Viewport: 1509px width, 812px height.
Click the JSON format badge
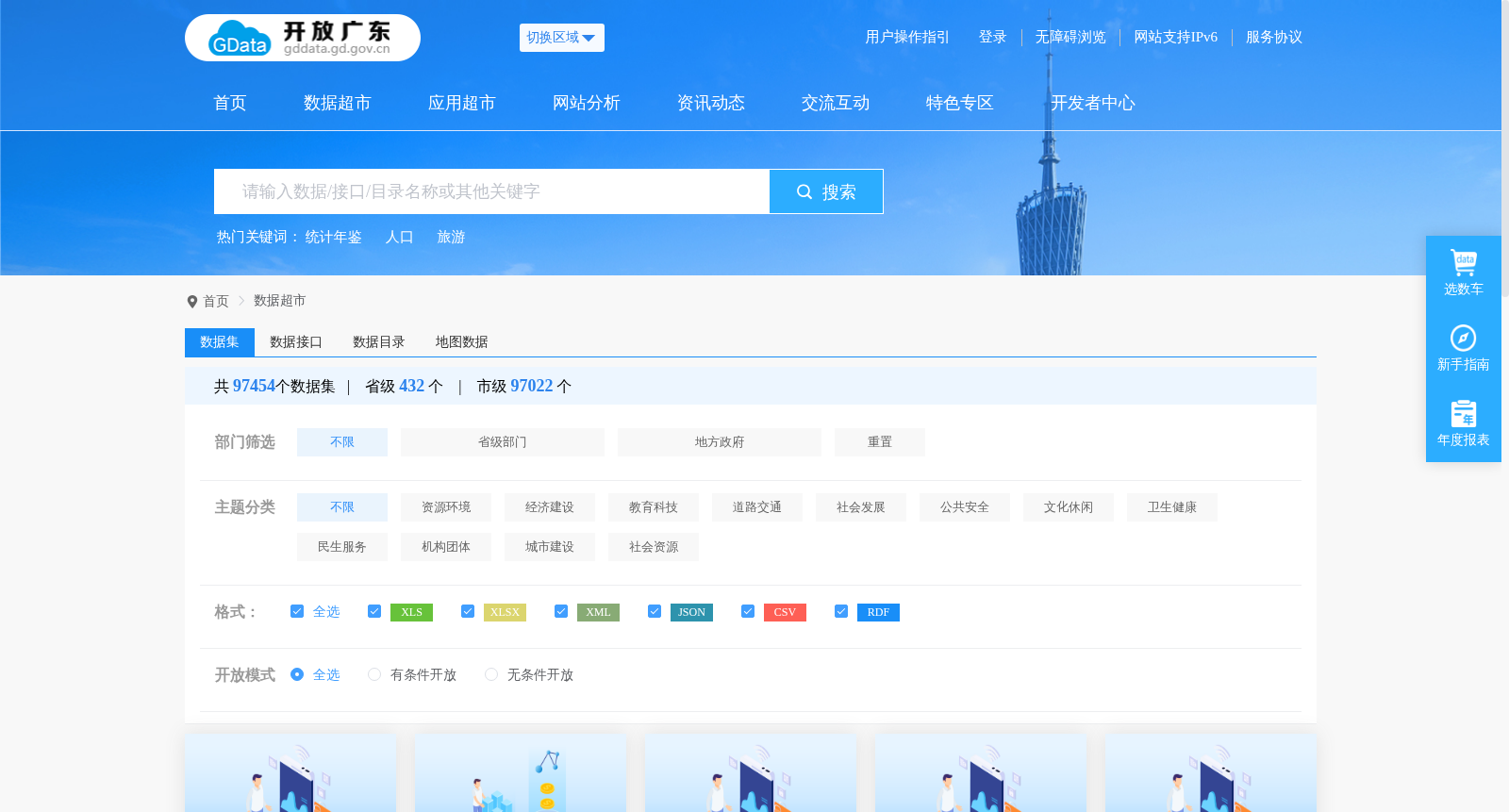691,612
